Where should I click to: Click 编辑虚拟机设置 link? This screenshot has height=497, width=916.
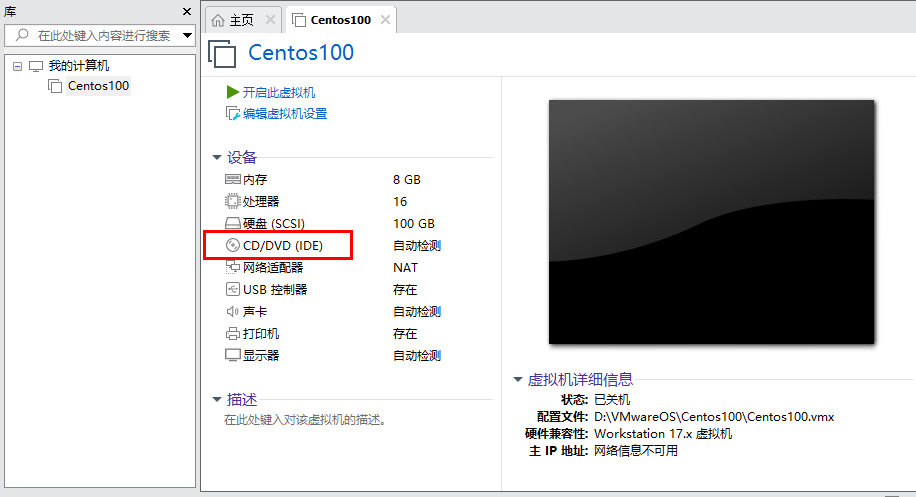coord(285,114)
